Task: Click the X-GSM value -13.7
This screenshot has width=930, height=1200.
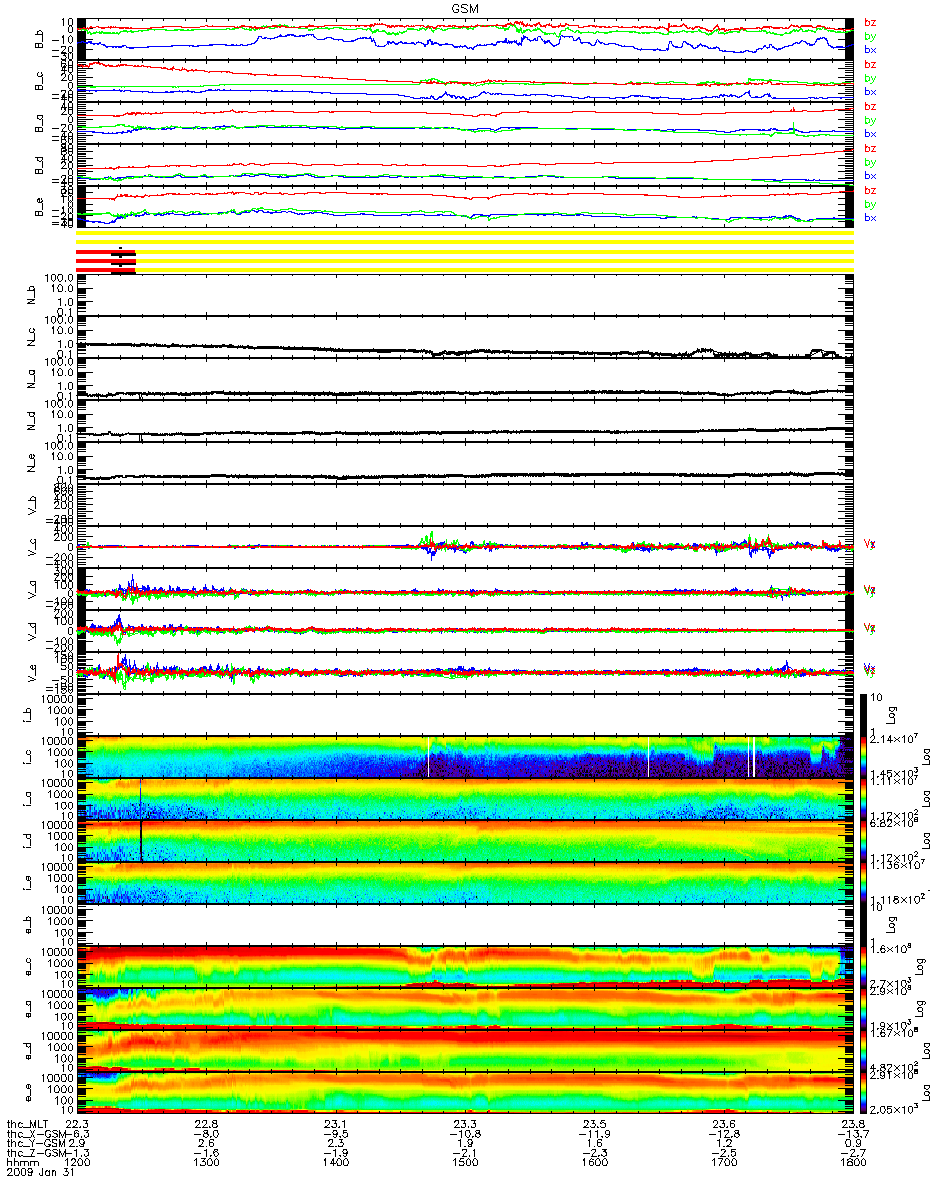Action: [852, 1134]
